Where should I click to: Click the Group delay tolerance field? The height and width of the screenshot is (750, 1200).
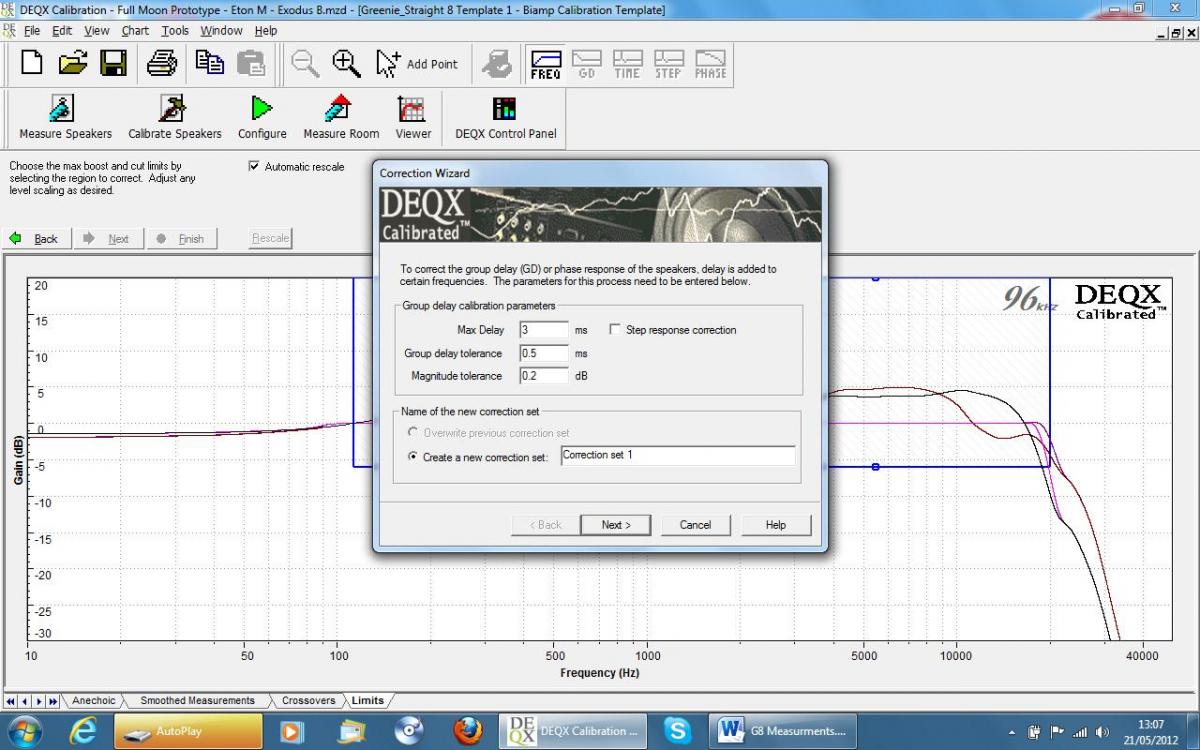point(544,353)
